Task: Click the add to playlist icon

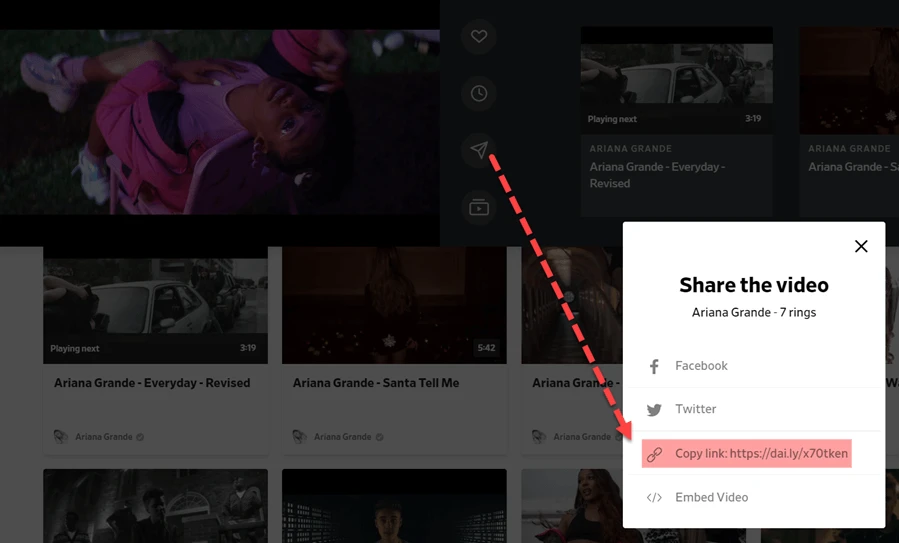Action: pos(479,207)
